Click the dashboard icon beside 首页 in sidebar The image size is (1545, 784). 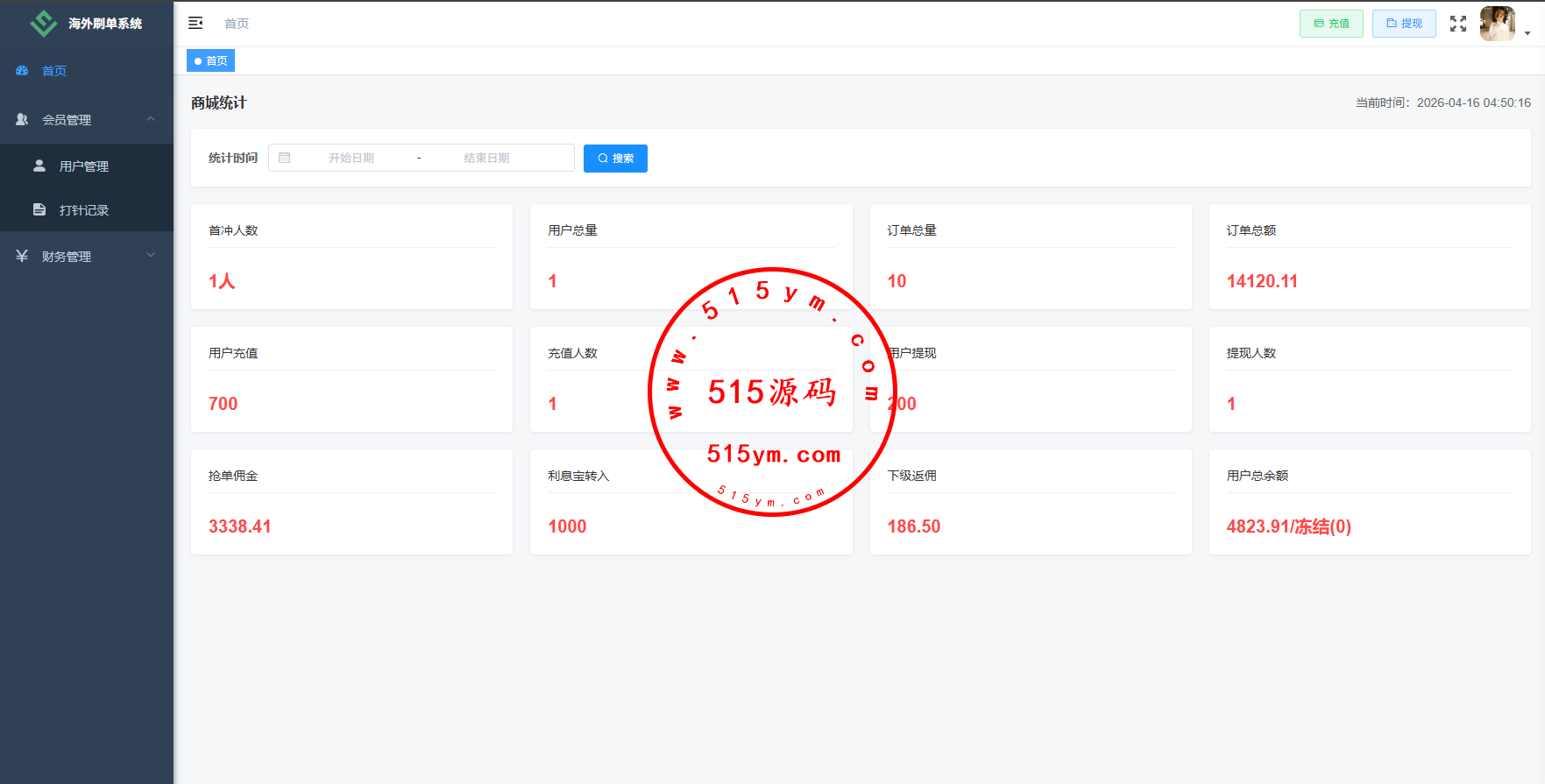(22, 70)
